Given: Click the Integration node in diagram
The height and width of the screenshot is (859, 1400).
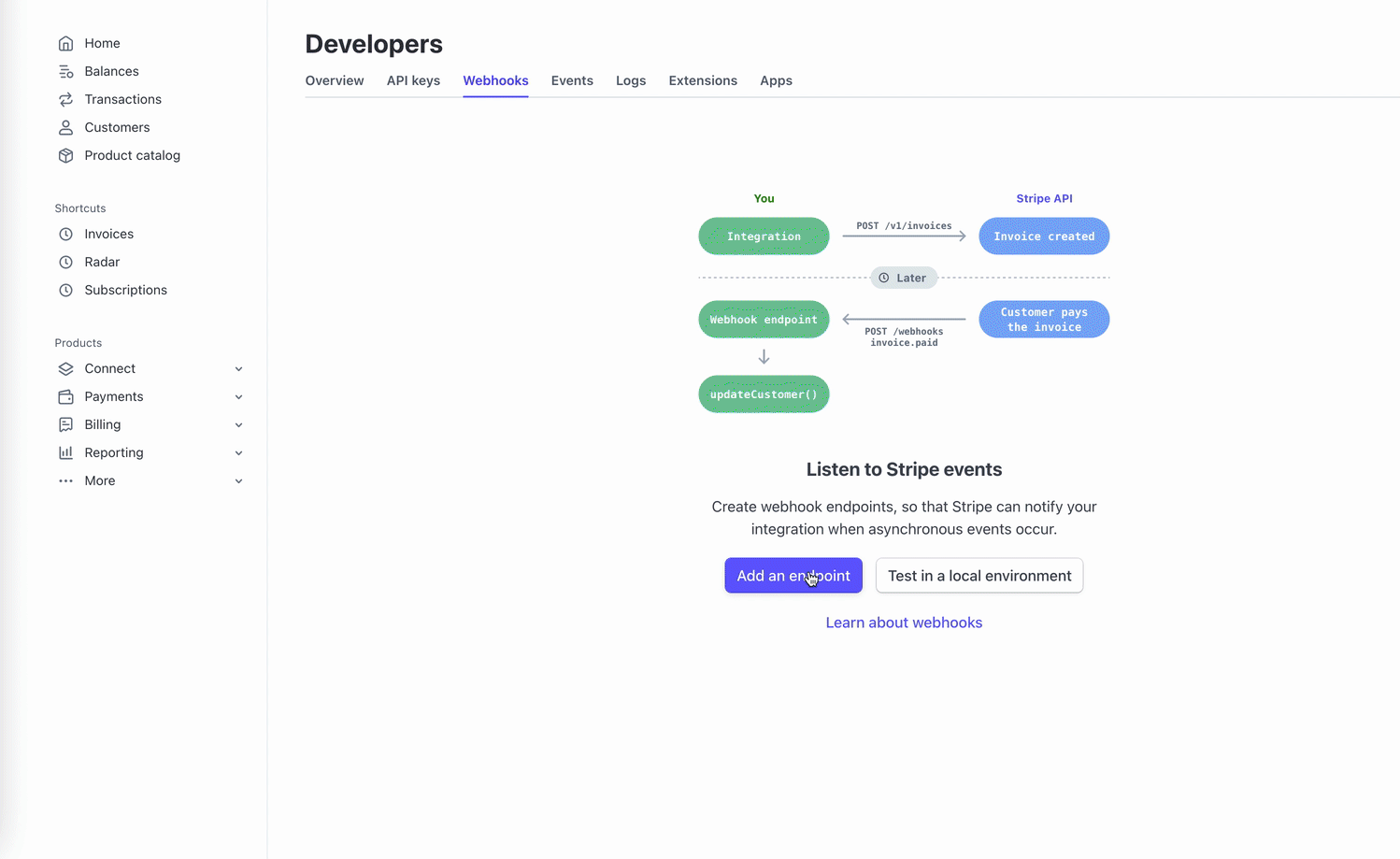Looking at the screenshot, I should tap(764, 236).
